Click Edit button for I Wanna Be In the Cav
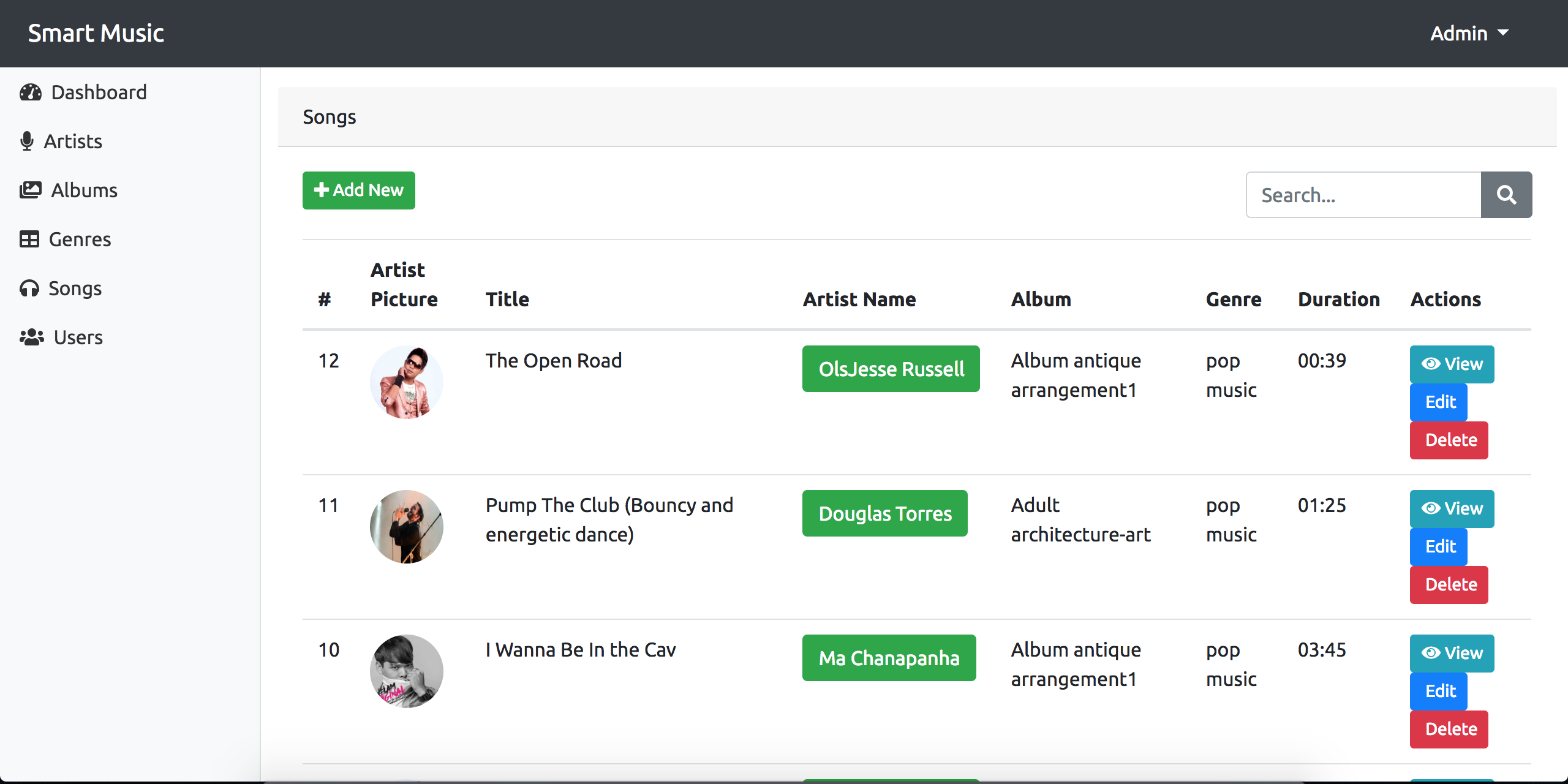 point(1440,690)
